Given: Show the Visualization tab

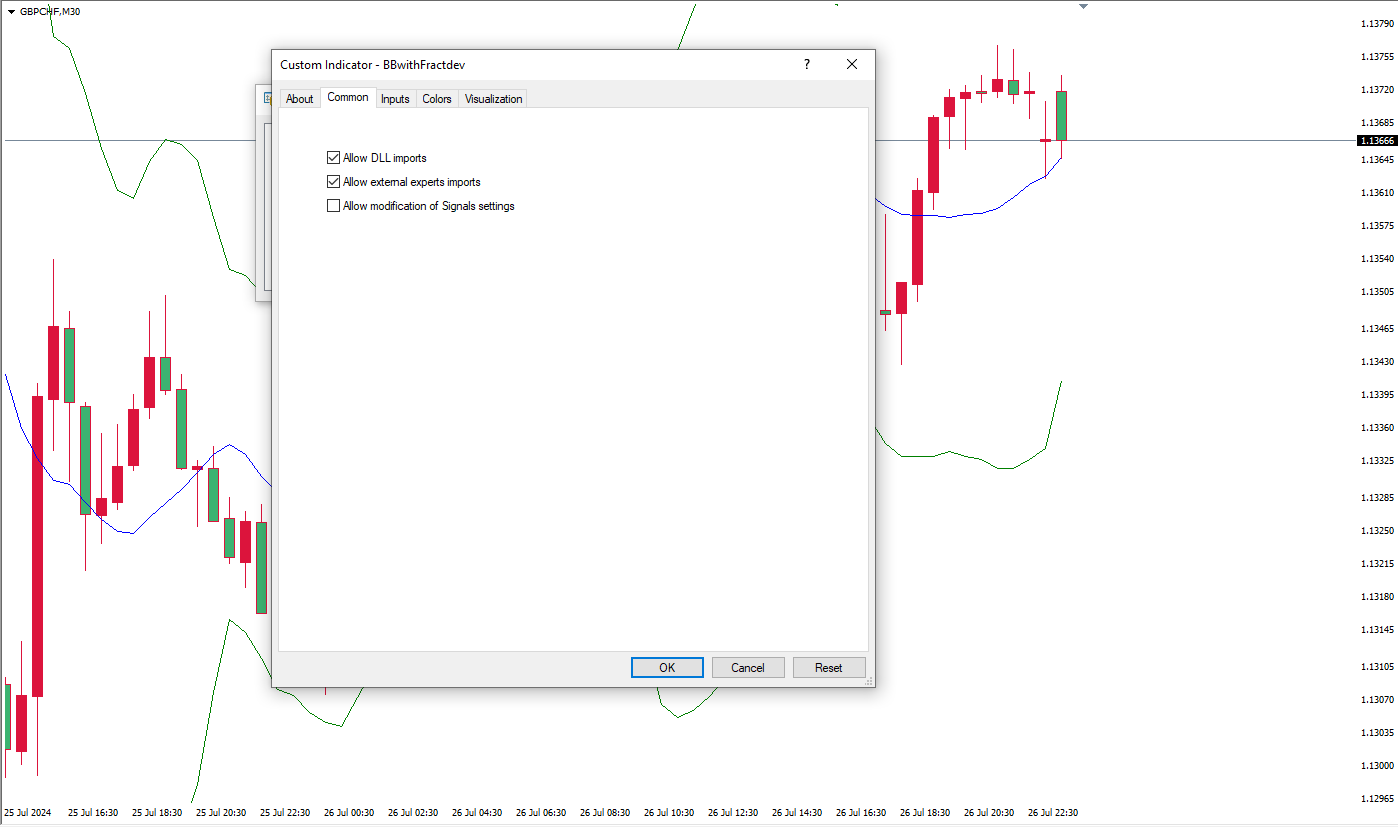Looking at the screenshot, I should click(x=493, y=99).
